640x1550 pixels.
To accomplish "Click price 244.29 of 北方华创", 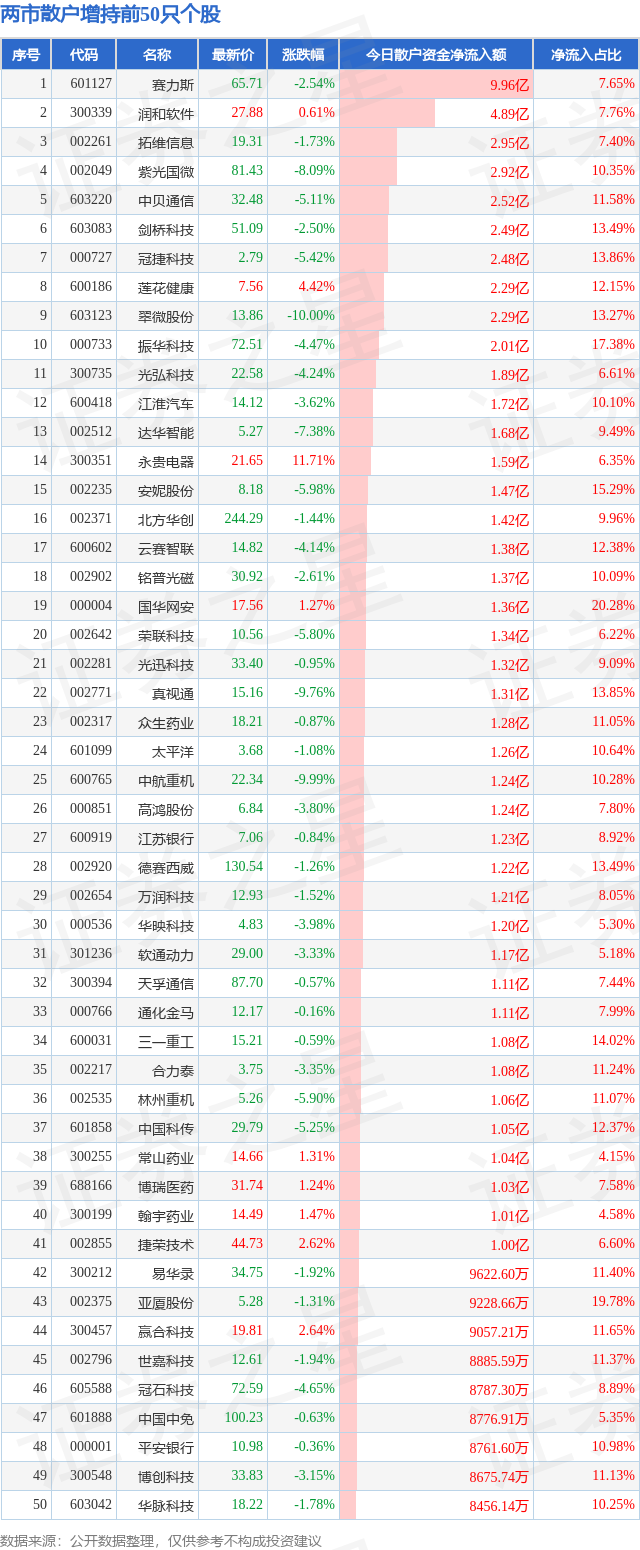I will tap(244, 519).
